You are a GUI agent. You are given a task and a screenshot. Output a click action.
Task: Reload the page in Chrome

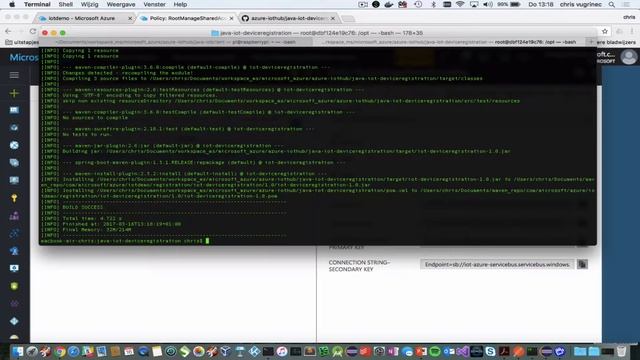click(x=33, y=31)
